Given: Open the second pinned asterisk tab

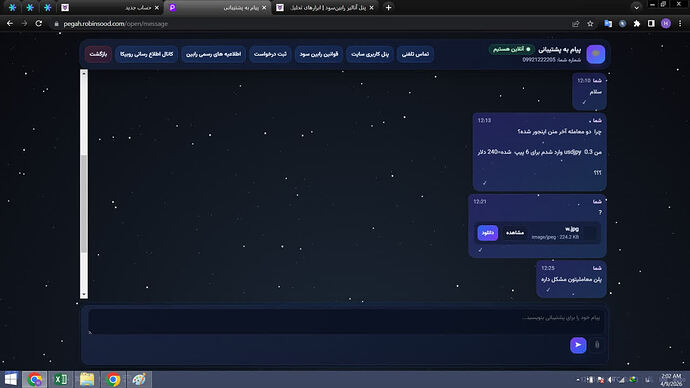Looking at the screenshot, I should coord(30,7).
